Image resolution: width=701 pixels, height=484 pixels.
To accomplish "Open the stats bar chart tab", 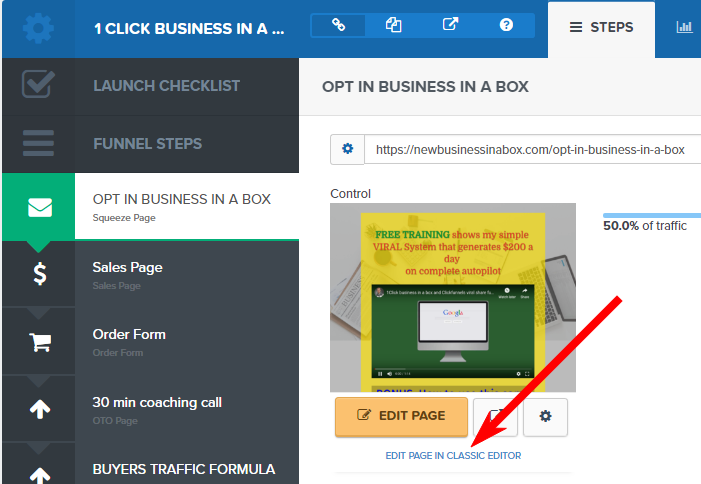I will tap(684, 27).
